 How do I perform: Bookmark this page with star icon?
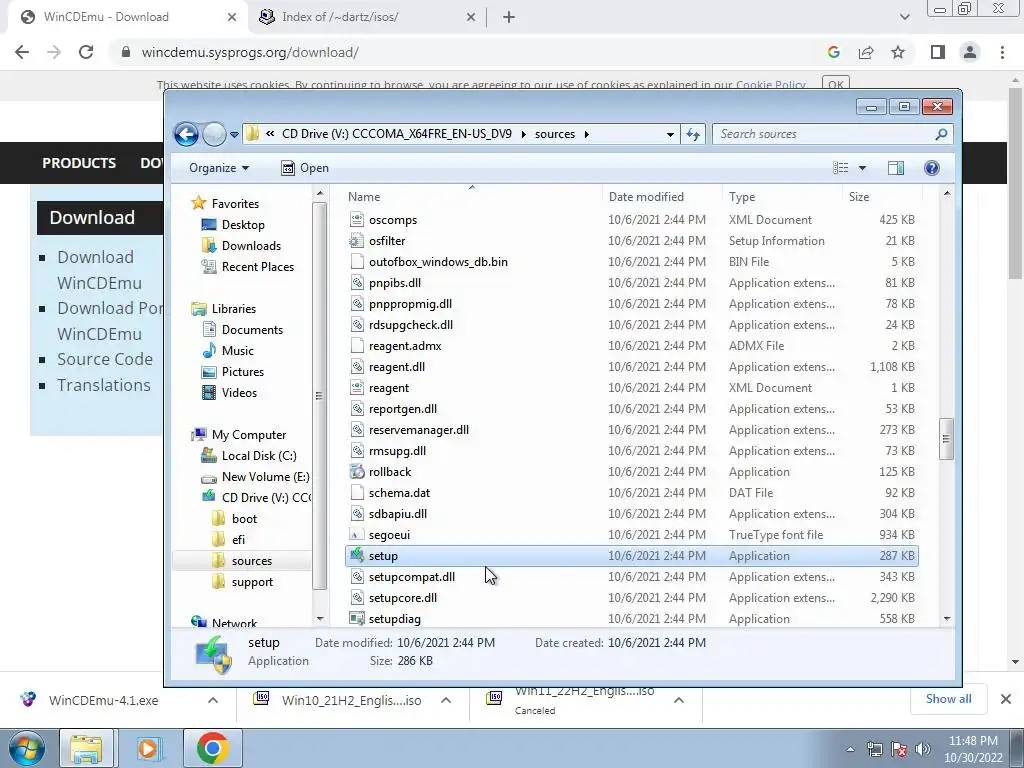pos(898,52)
